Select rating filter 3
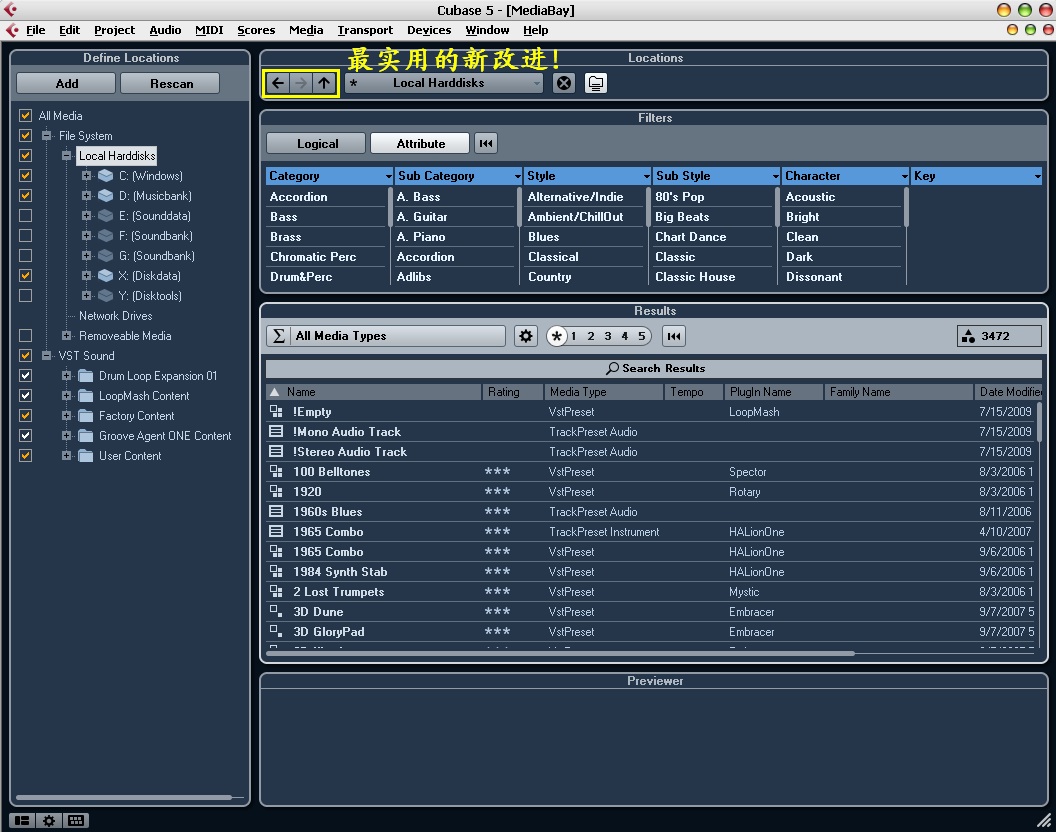The height and width of the screenshot is (832, 1056). click(x=607, y=335)
